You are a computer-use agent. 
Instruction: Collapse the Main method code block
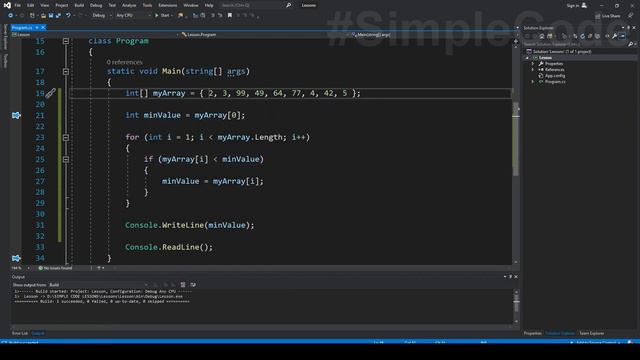[66, 71]
